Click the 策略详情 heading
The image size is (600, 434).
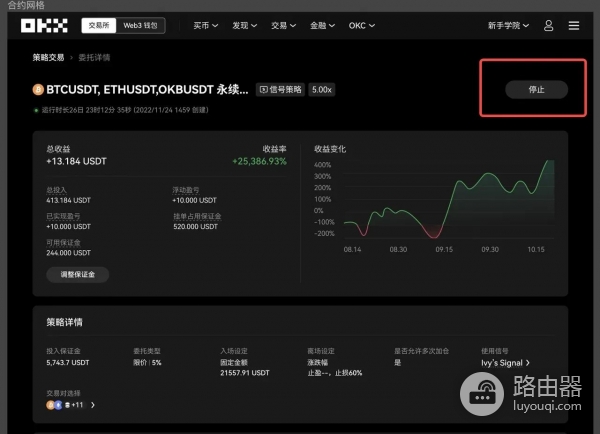click(x=64, y=322)
